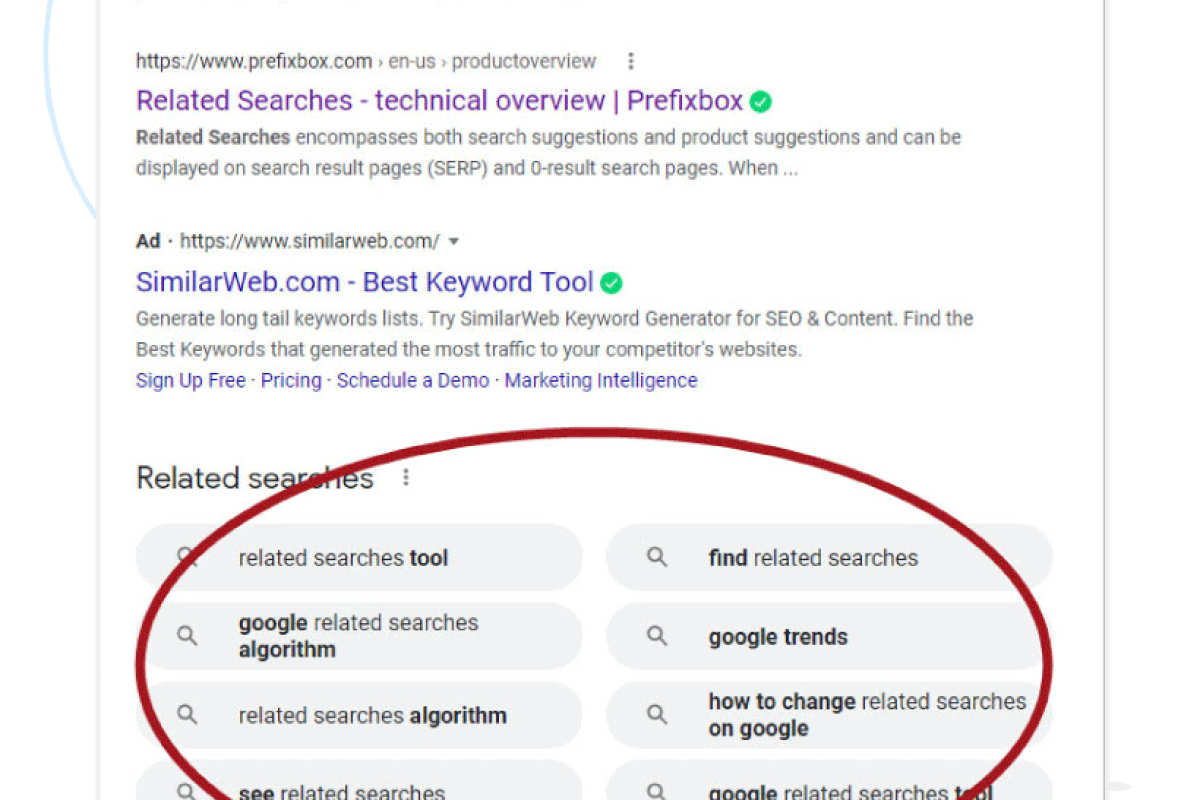
Task: Open the "Pricing" sitelink
Action: (291, 380)
